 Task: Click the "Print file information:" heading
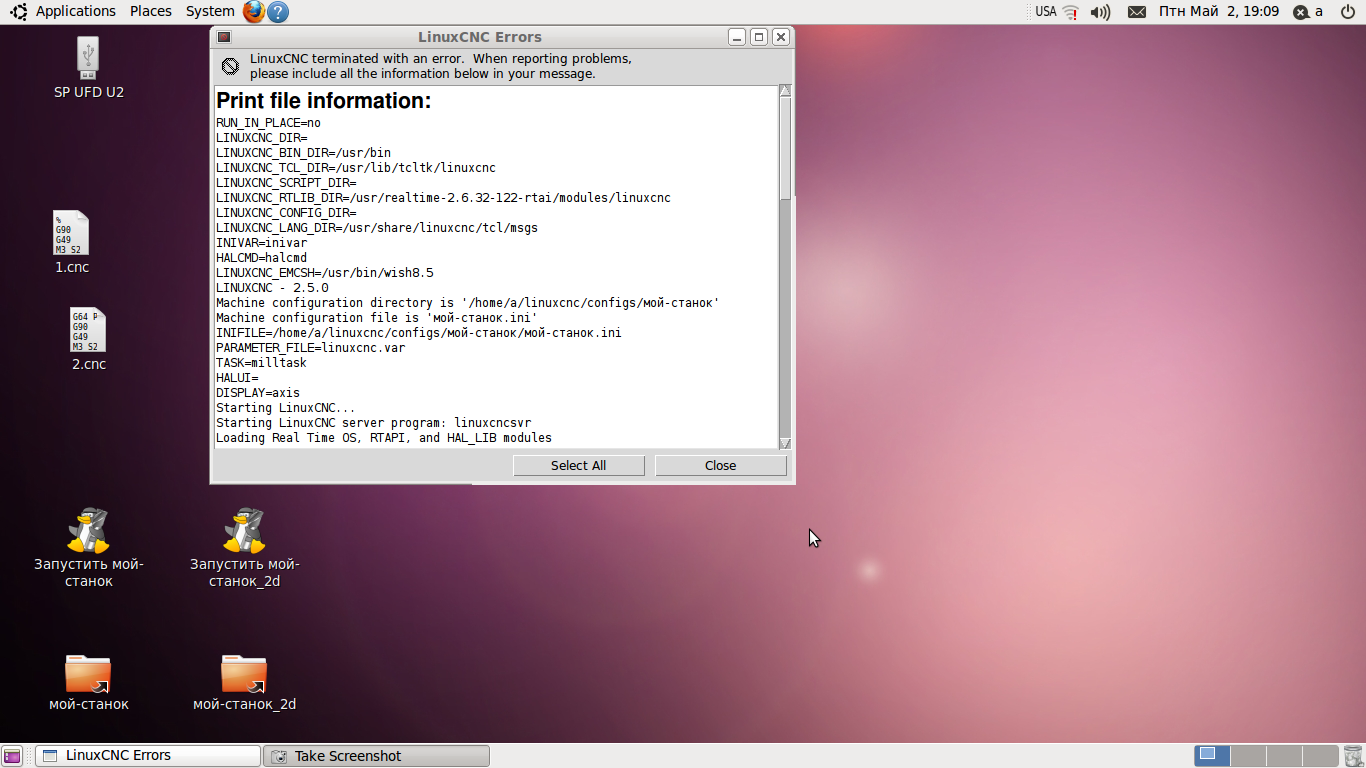[x=324, y=101]
